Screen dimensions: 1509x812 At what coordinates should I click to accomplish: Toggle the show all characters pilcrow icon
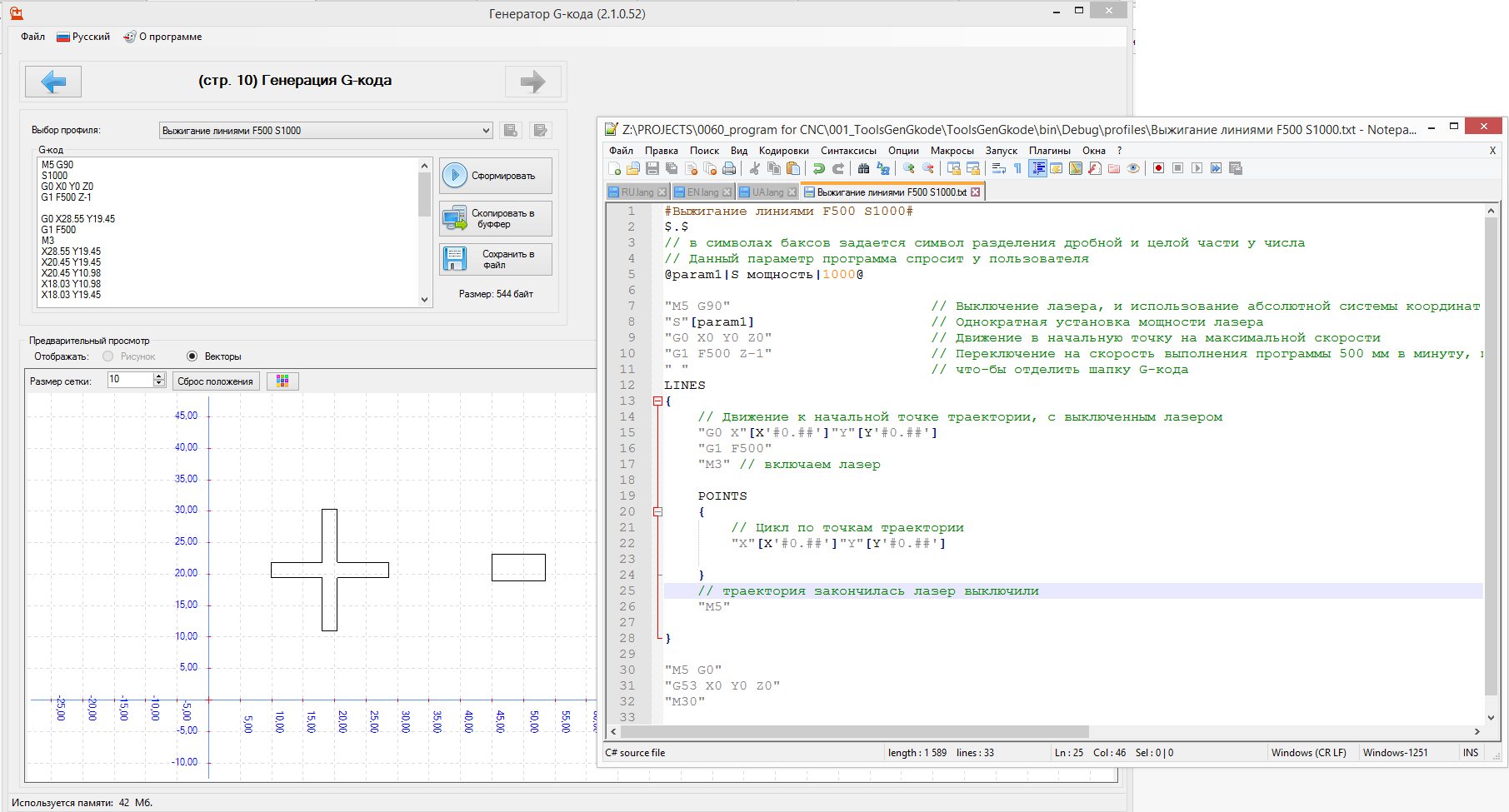(x=1017, y=168)
